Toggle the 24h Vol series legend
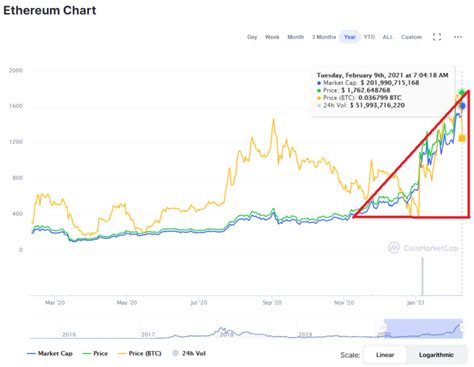474x367 pixels. [x=189, y=353]
